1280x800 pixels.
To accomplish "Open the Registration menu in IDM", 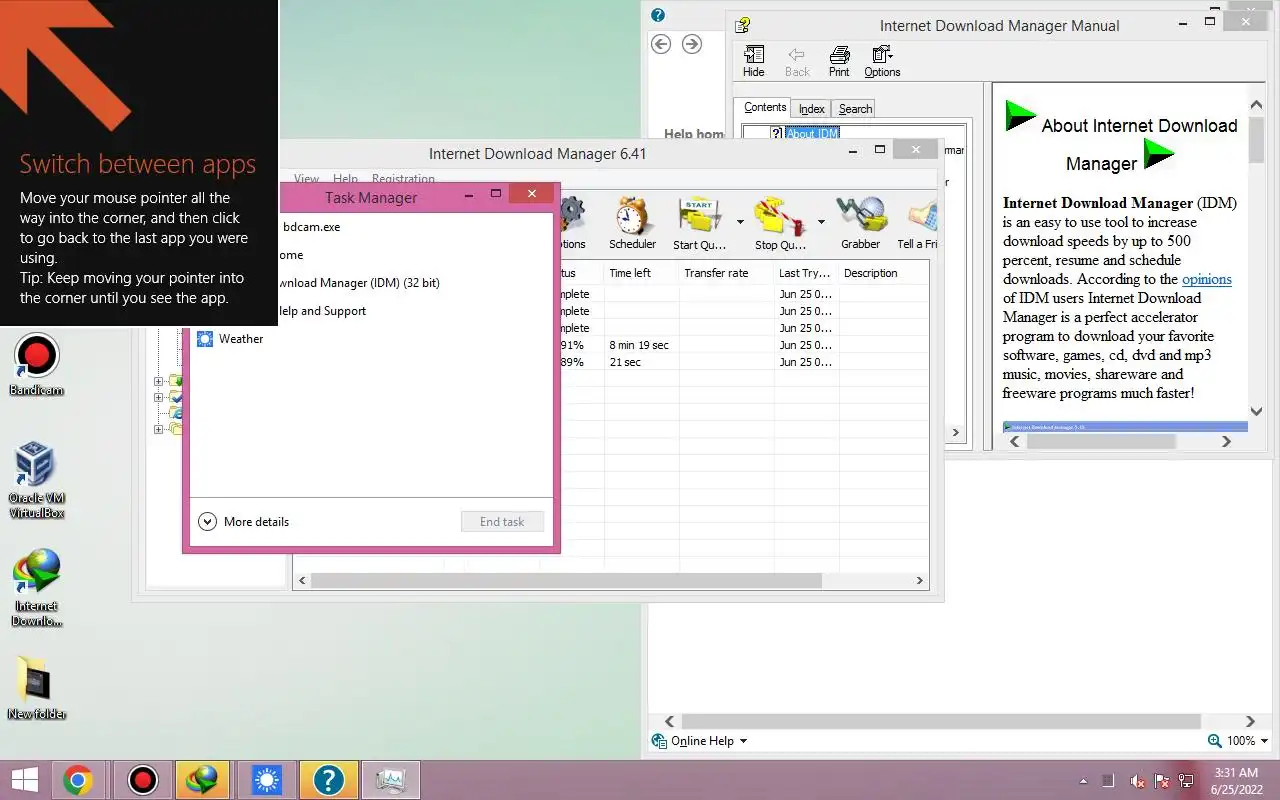I will click(x=403, y=180).
